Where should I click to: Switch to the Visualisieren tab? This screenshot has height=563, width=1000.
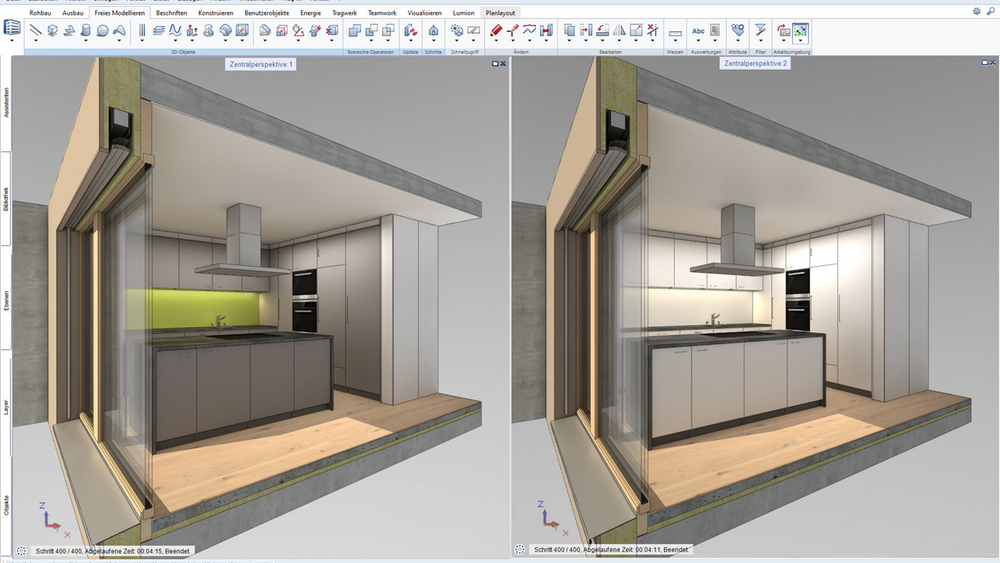coord(424,13)
